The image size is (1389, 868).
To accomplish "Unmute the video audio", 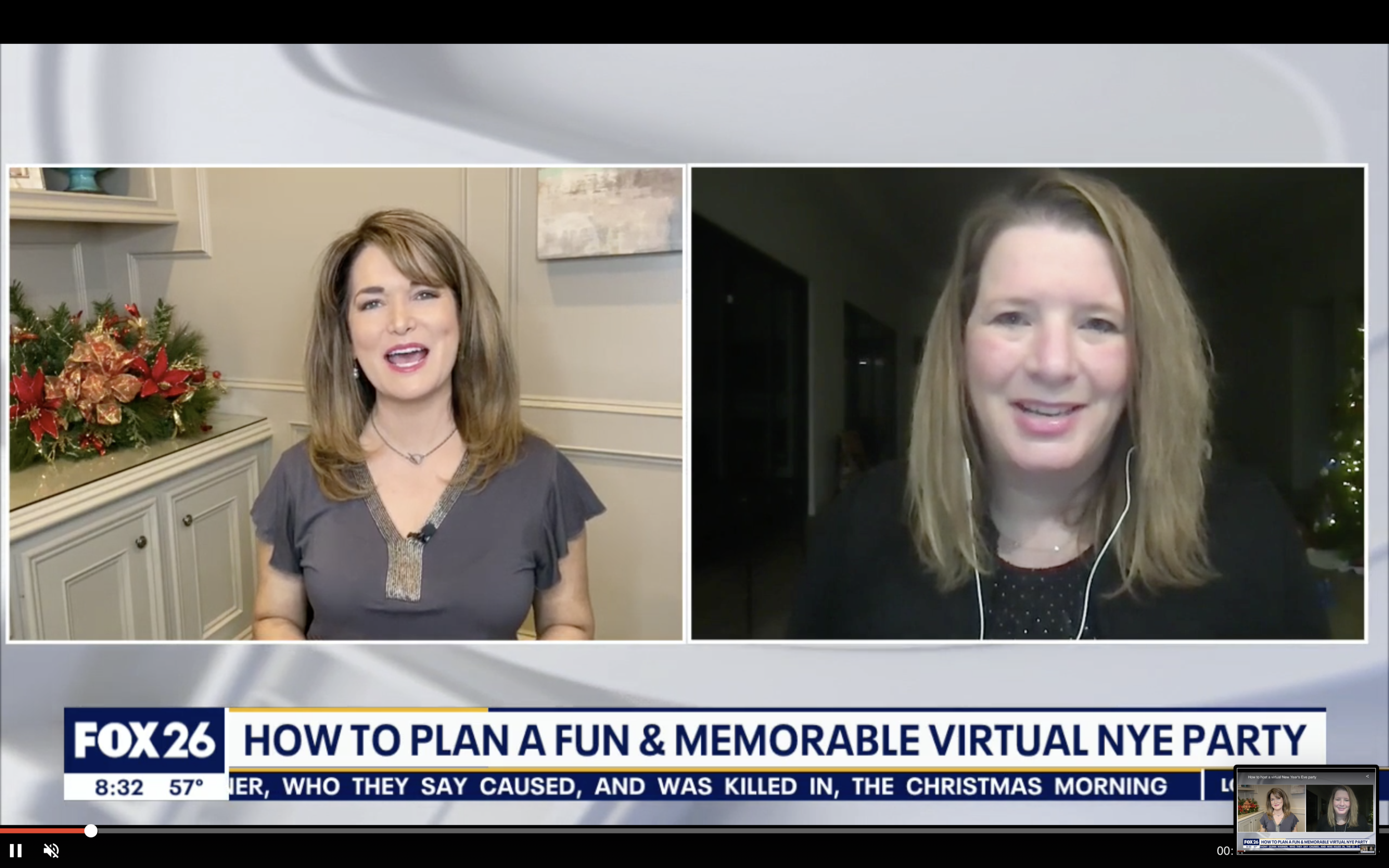I will (x=51, y=850).
